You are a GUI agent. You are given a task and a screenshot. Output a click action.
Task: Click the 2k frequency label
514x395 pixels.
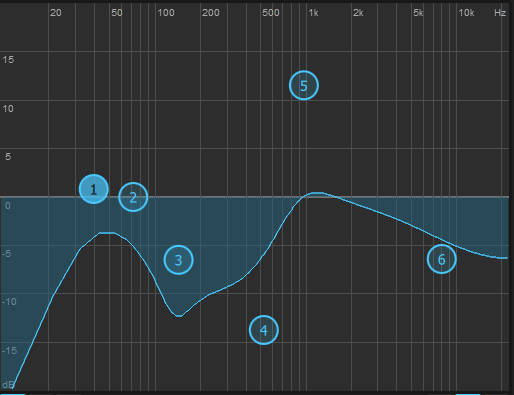pyautogui.click(x=358, y=13)
